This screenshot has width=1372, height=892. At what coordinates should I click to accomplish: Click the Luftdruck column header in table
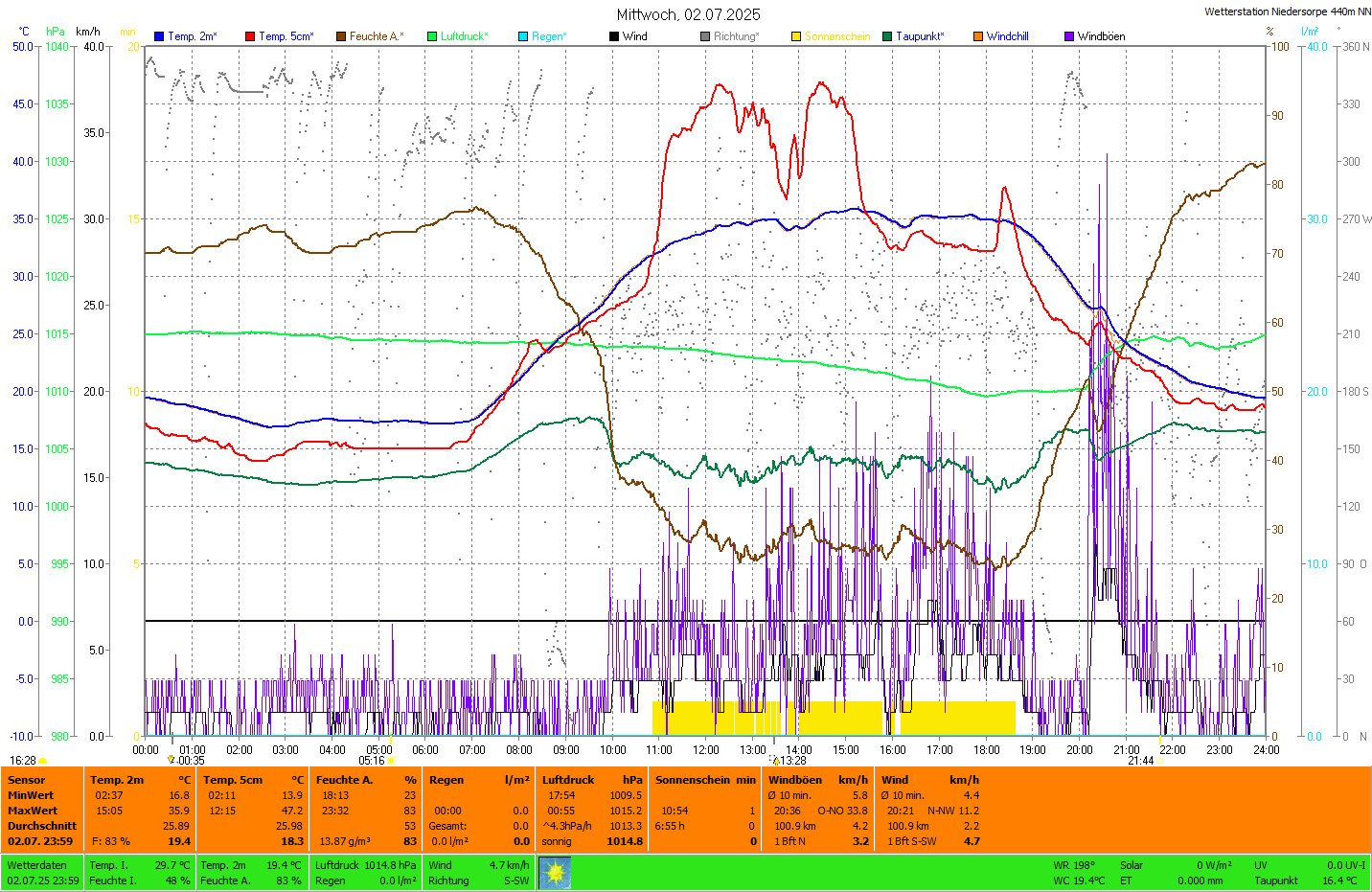click(568, 780)
